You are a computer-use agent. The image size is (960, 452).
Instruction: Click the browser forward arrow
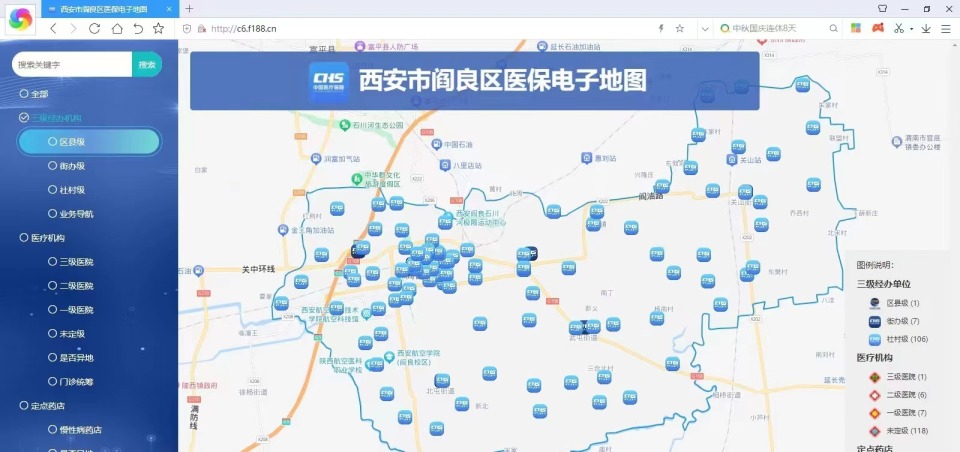(73, 28)
